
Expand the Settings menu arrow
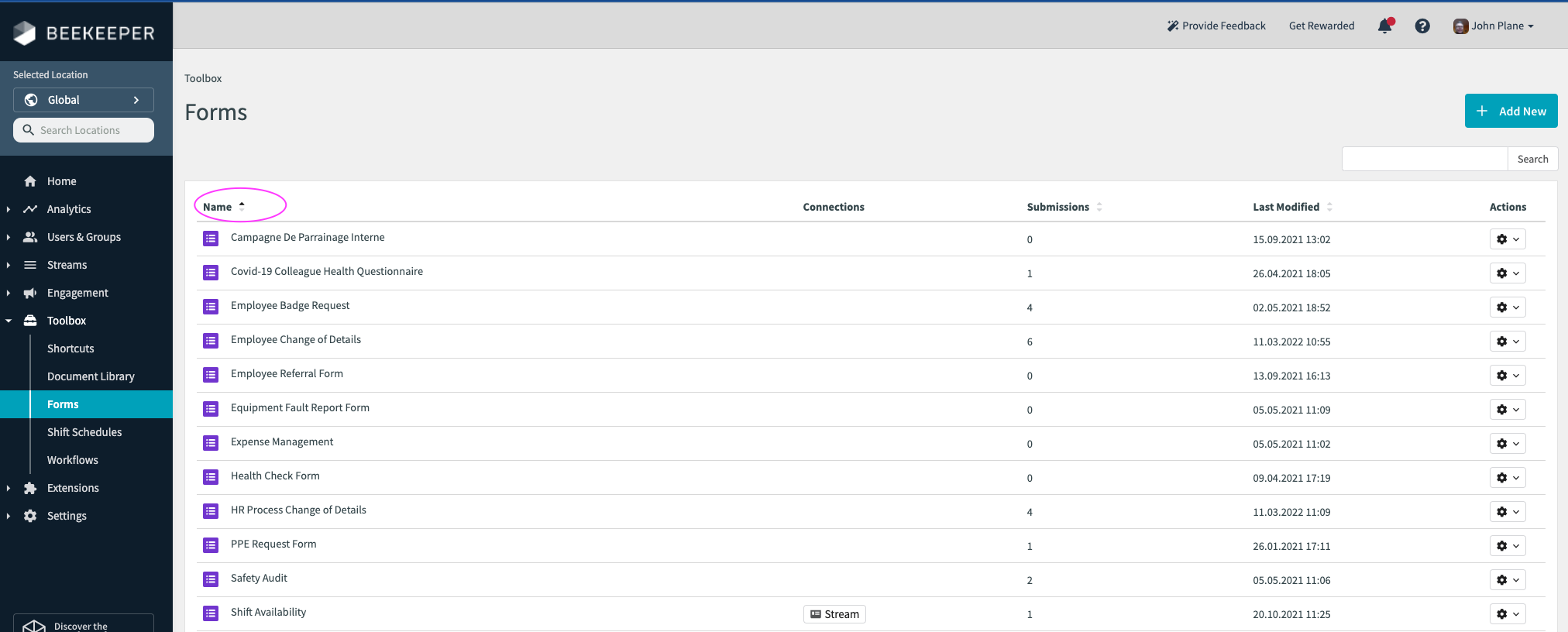point(8,516)
